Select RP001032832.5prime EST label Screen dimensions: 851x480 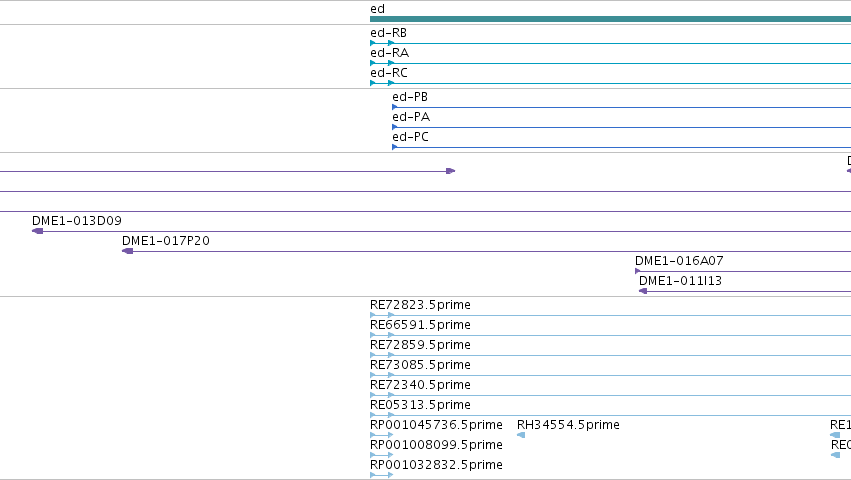[436, 465]
